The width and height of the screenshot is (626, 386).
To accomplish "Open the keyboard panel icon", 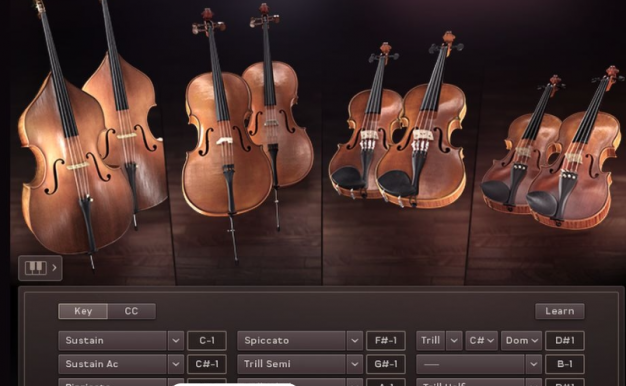I will pyautogui.click(x=40, y=268).
